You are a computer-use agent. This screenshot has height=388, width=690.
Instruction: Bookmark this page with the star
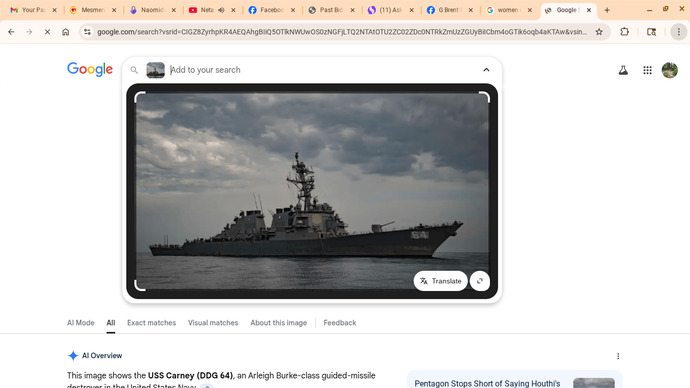click(599, 32)
